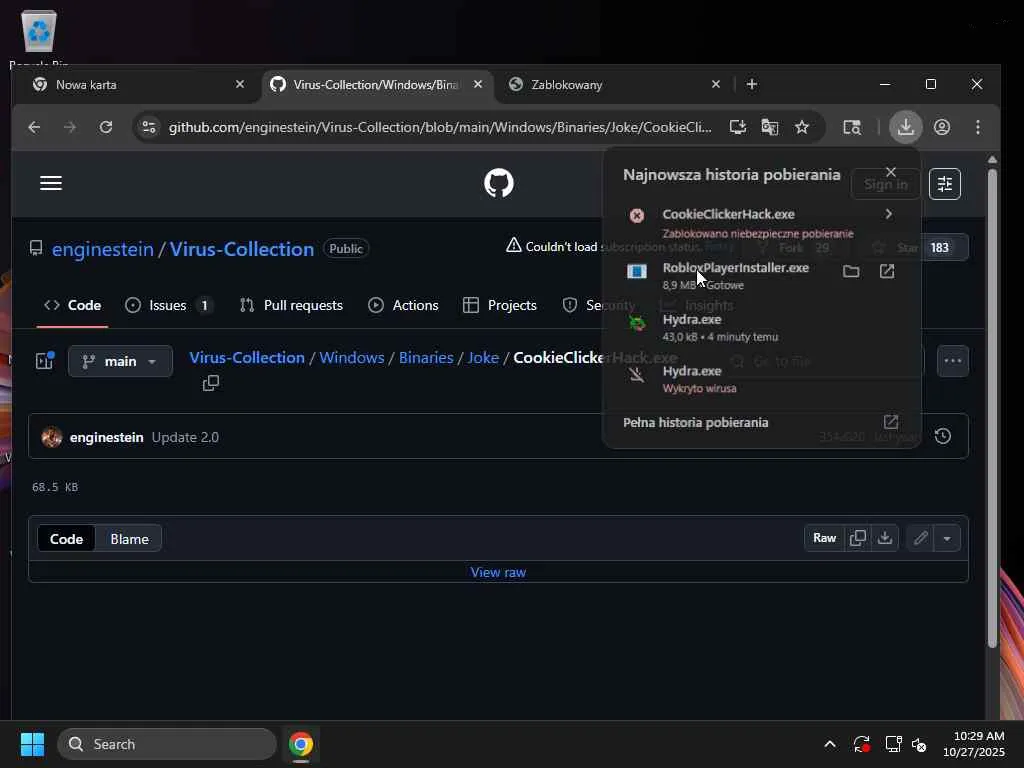Open GitHub header settings sliders button

click(944, 184)
